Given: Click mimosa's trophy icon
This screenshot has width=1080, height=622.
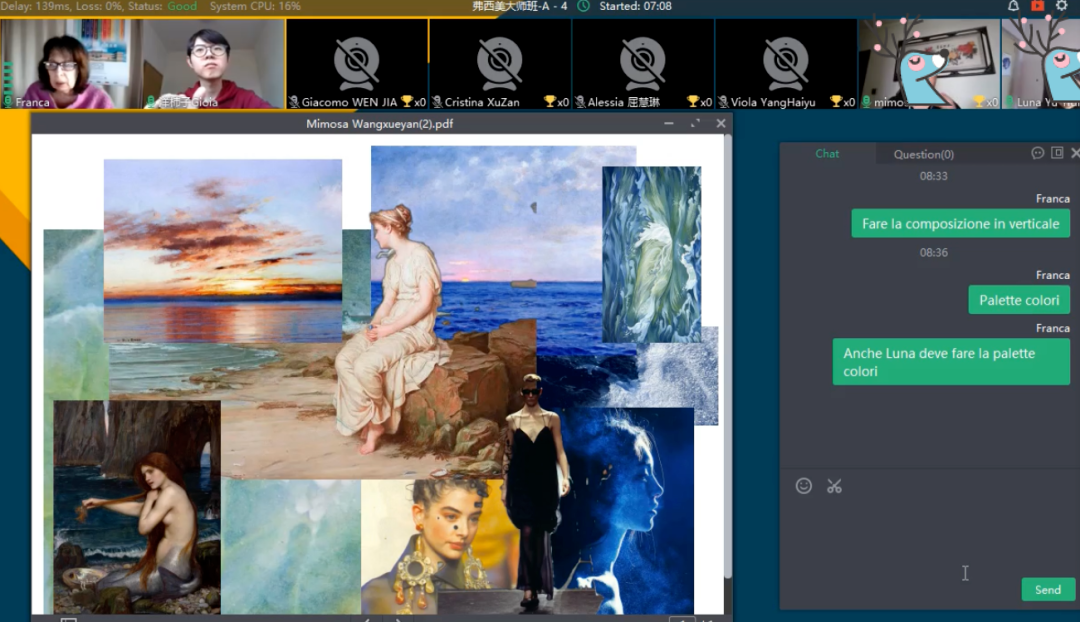Looking at the screenshot, I should coord(979,102).
